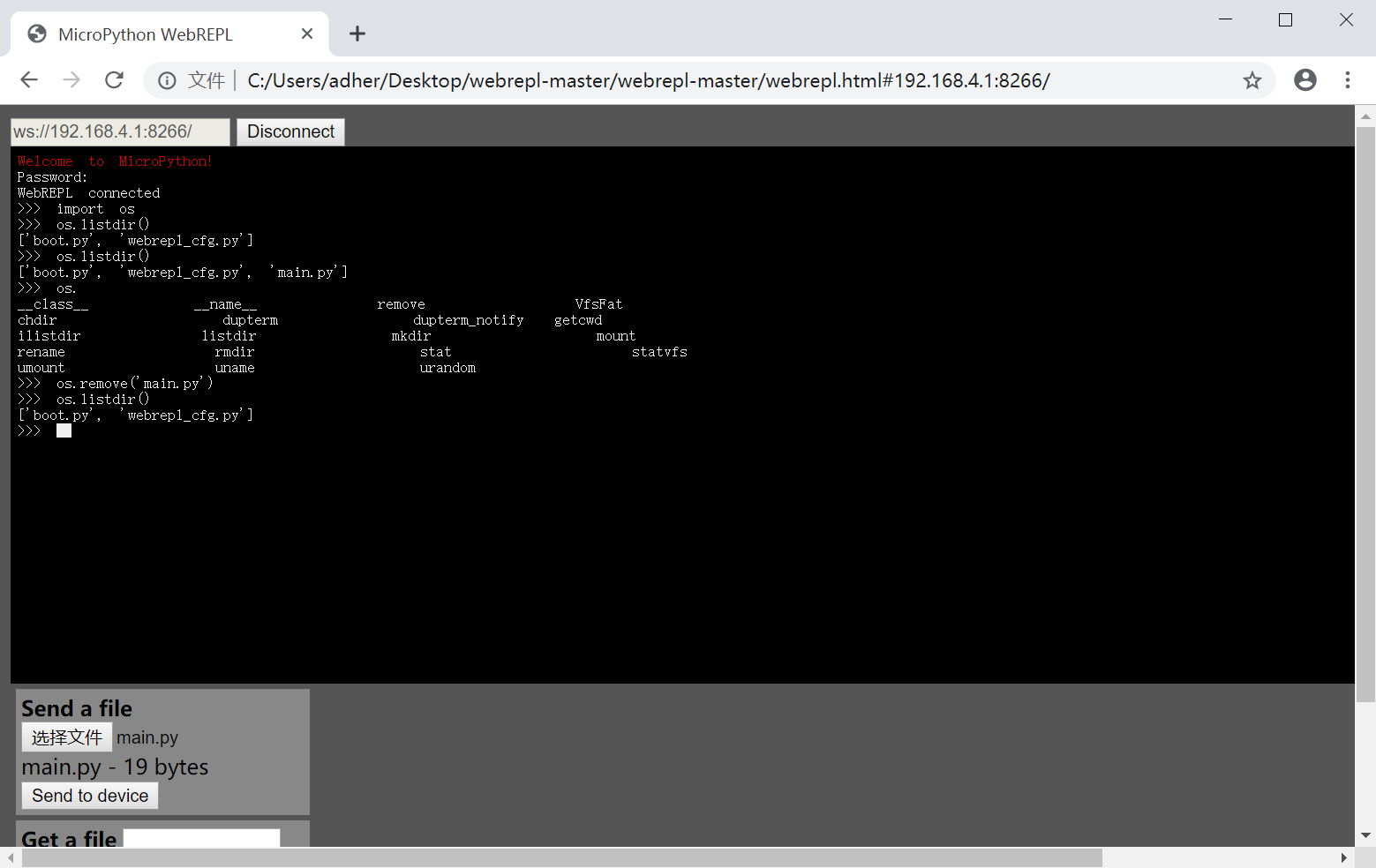1376x868 pixels.
Task: Click the vertical scrollbar up arrow
Action: click(1365, 116)
